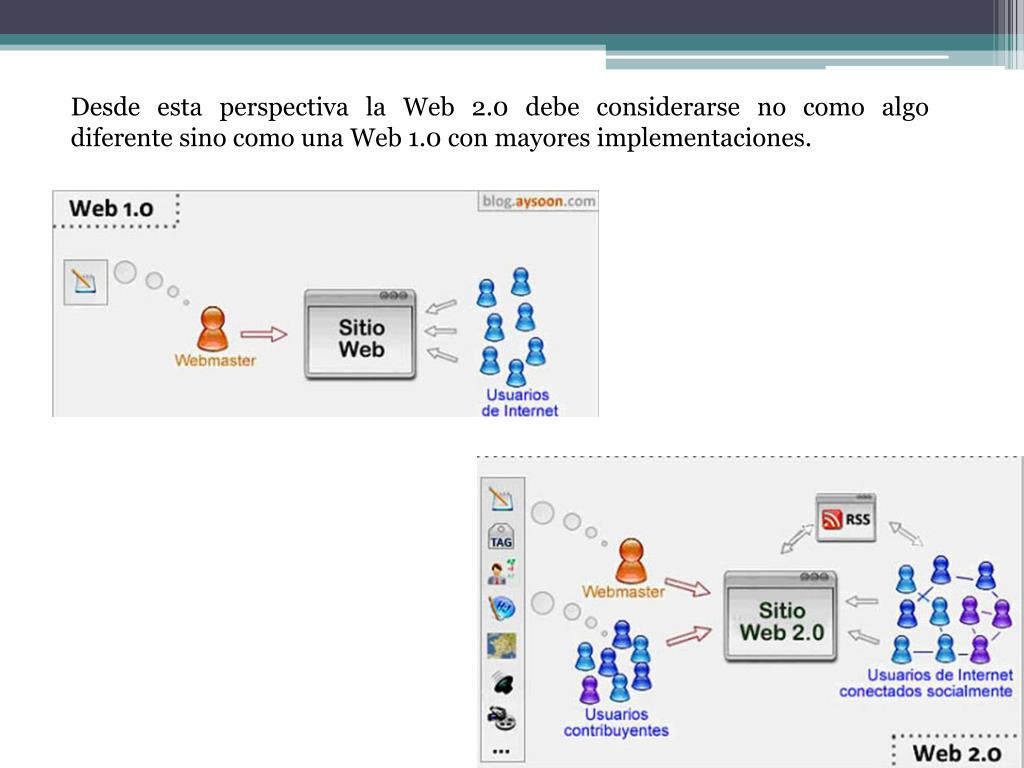
Task: Click the double arrow between RSS and Sitio Web 2.0
Action: pyautogui.click(x=797, y=539)
